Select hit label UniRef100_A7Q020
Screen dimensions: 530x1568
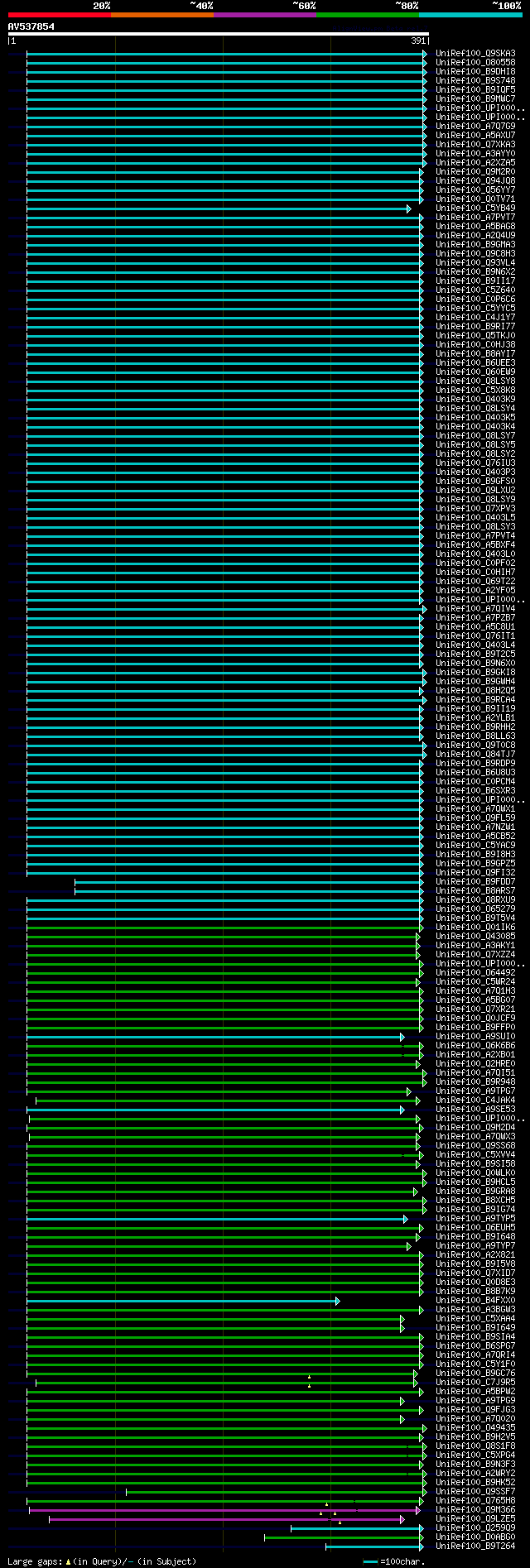[475, 1419]
